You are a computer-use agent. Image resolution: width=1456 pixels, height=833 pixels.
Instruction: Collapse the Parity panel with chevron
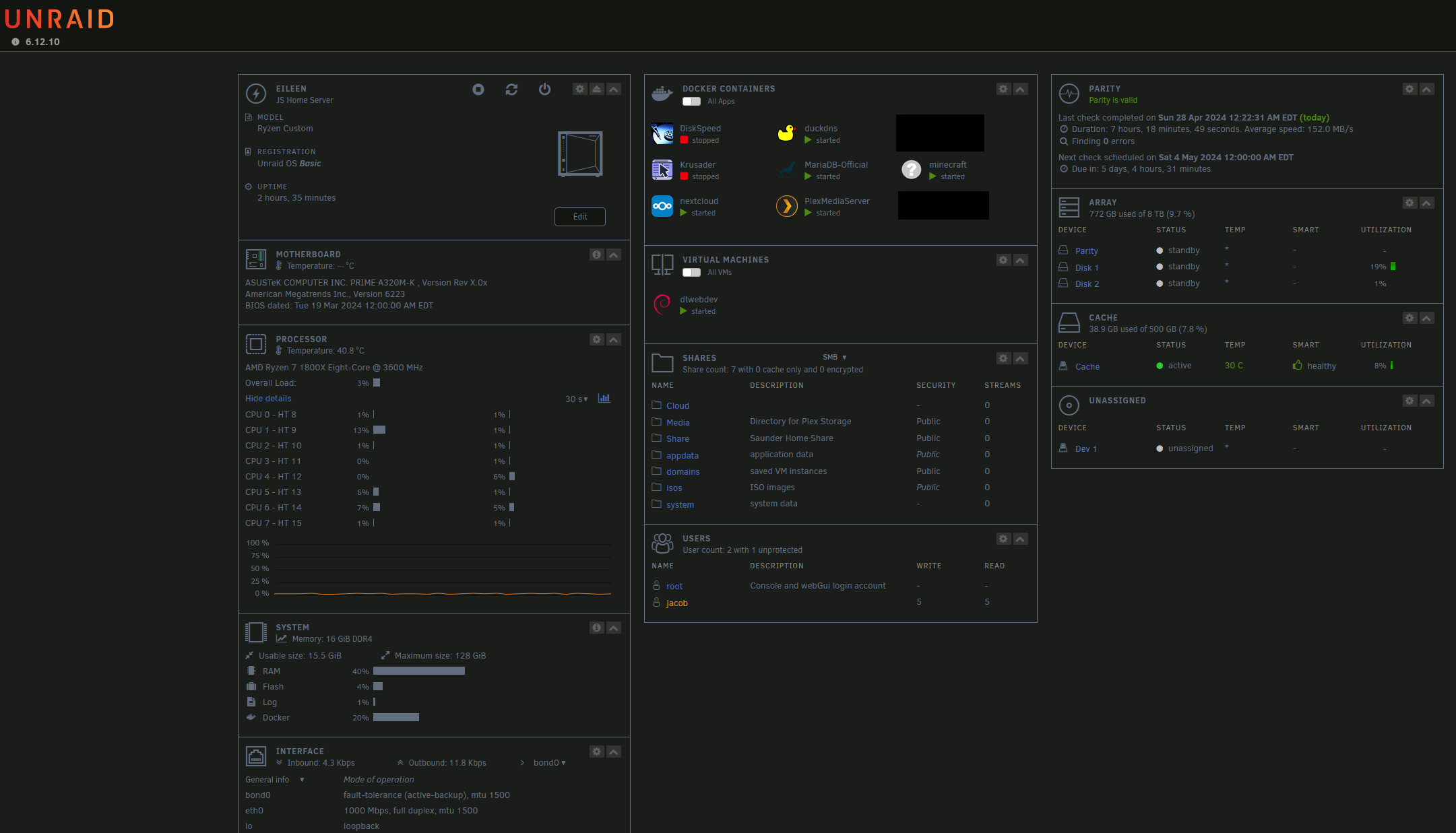(1426, 89)
